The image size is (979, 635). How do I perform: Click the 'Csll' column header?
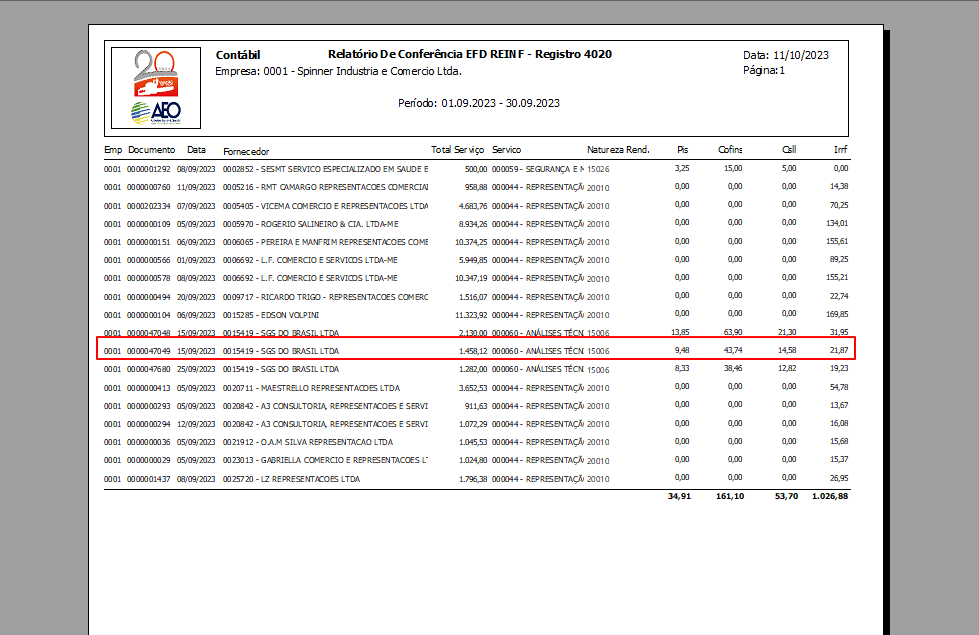[789, 150]
